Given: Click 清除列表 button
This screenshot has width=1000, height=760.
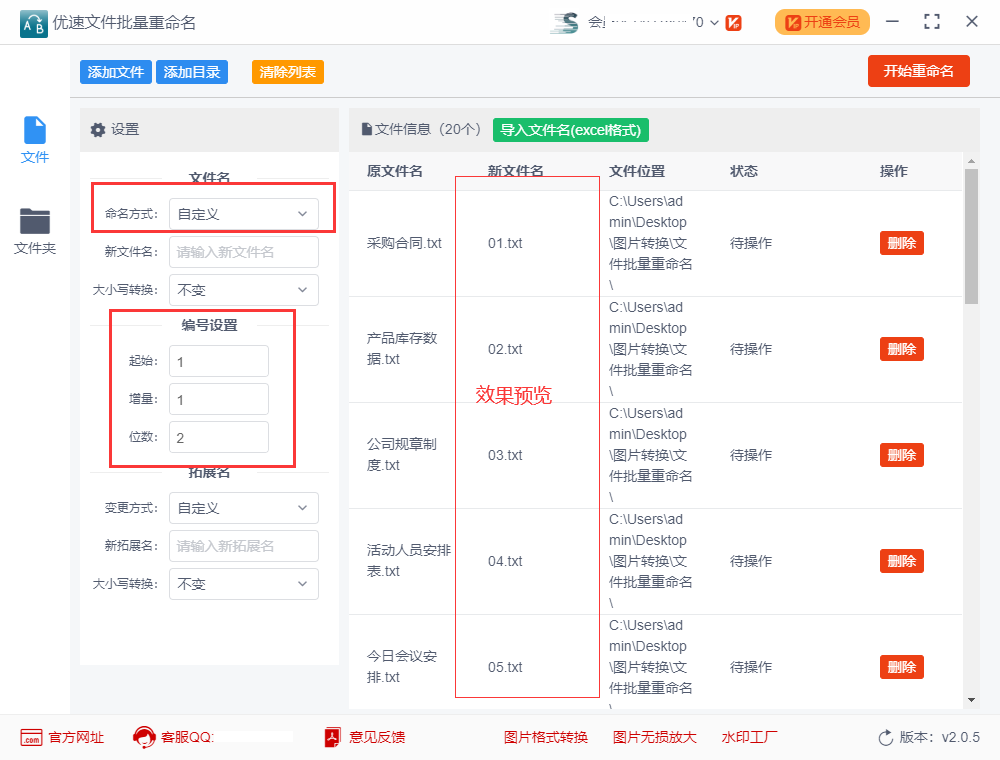Looking at the screenshot, I should point(288,72).
